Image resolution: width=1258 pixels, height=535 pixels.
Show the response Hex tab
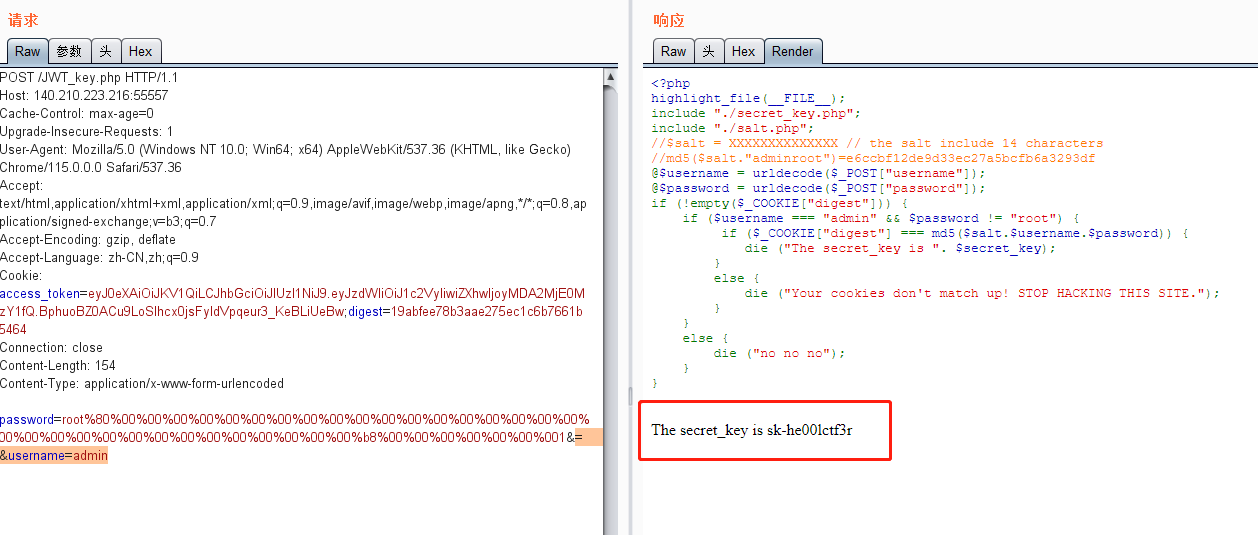[x=743, y=51]
